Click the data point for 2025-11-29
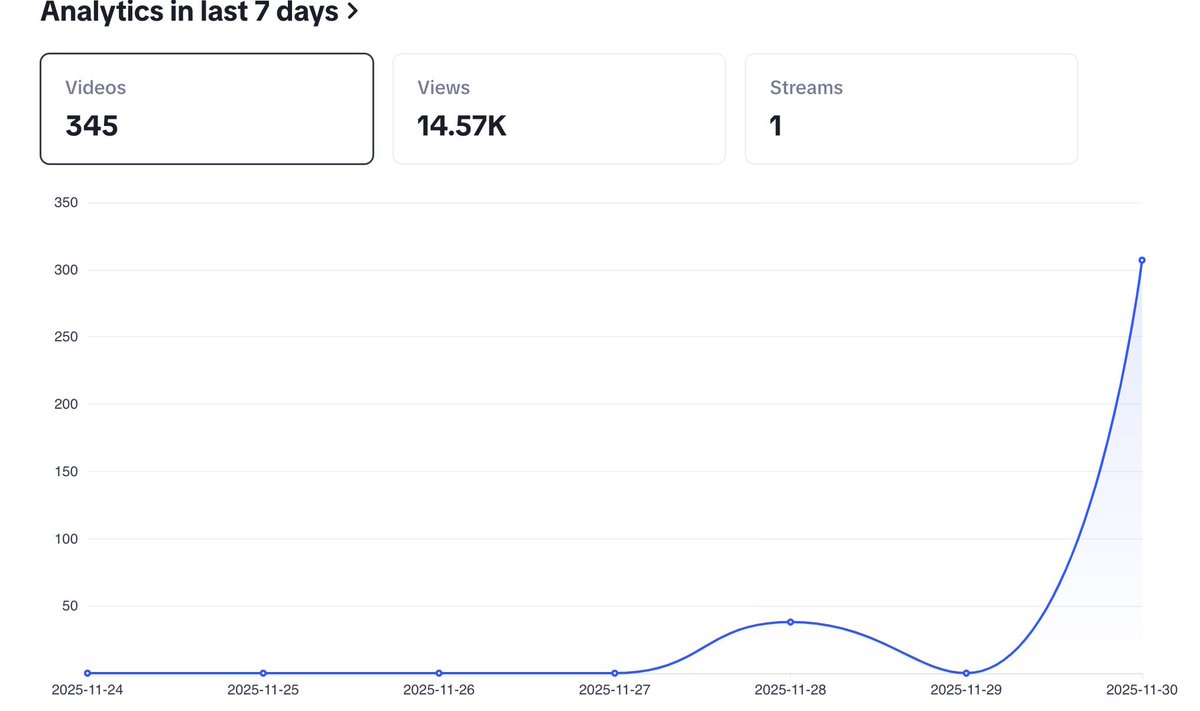This screenshot has width=1200, height=711. pos(966,673)
